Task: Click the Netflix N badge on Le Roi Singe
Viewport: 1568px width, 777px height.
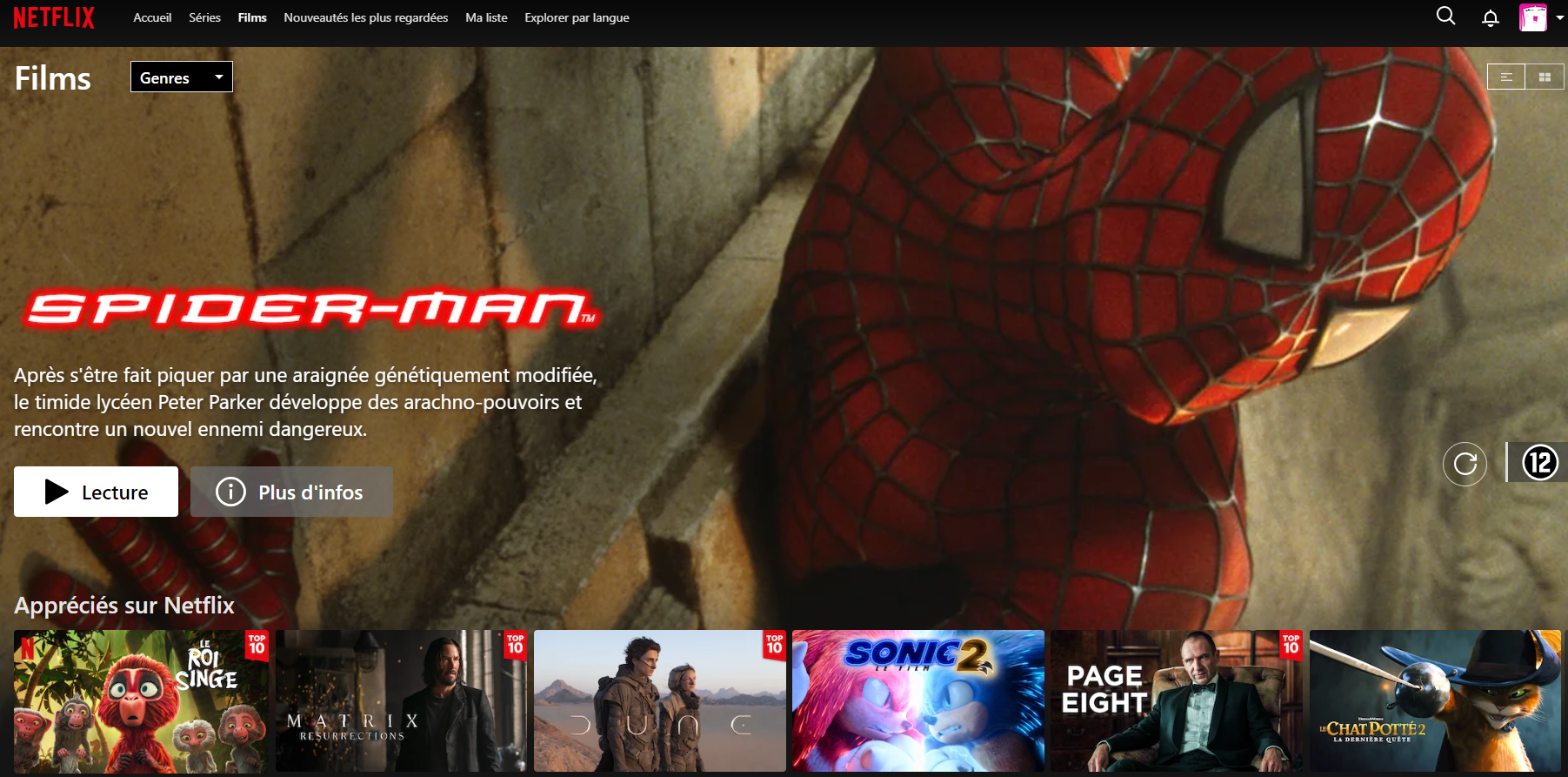Action: click(28, 649)
